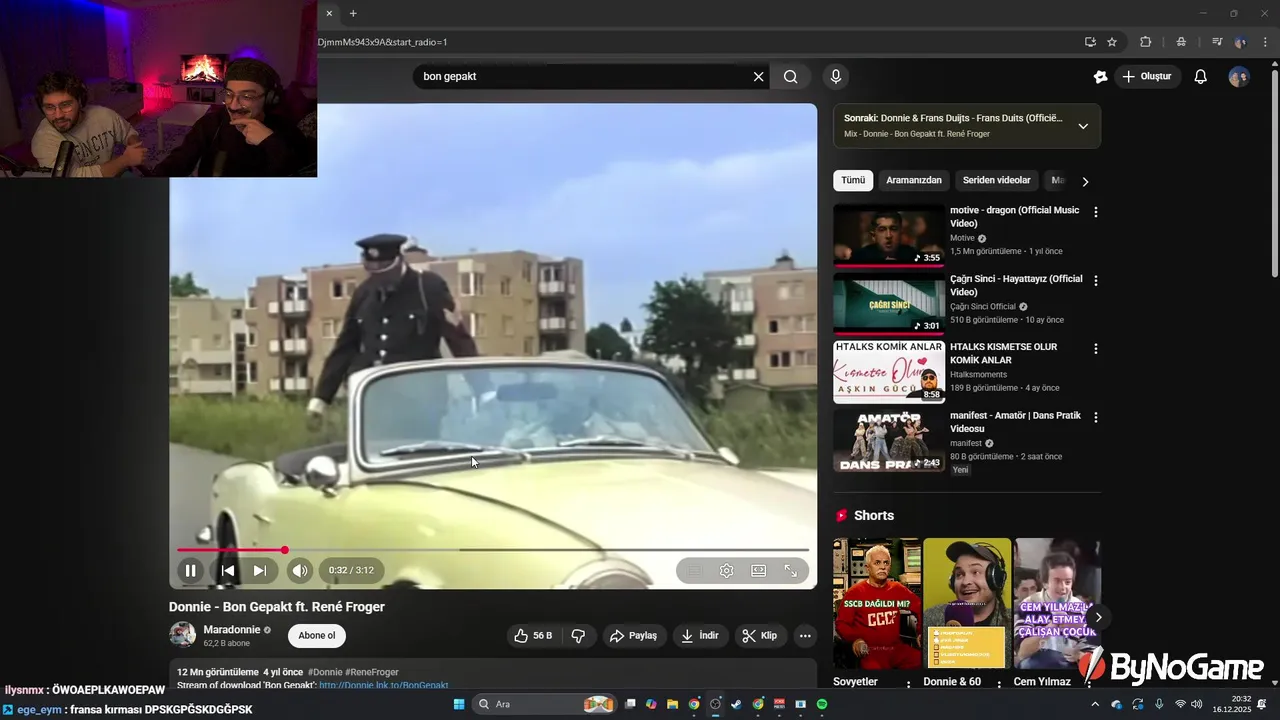Dislike the video
Viewport: 1280px width, 720px height.
coord(578,636)
